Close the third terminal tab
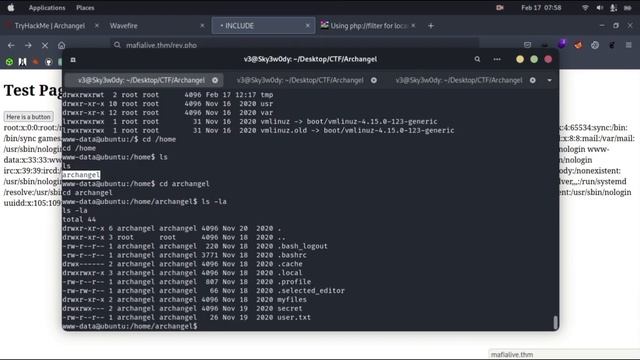 point(533,80)
